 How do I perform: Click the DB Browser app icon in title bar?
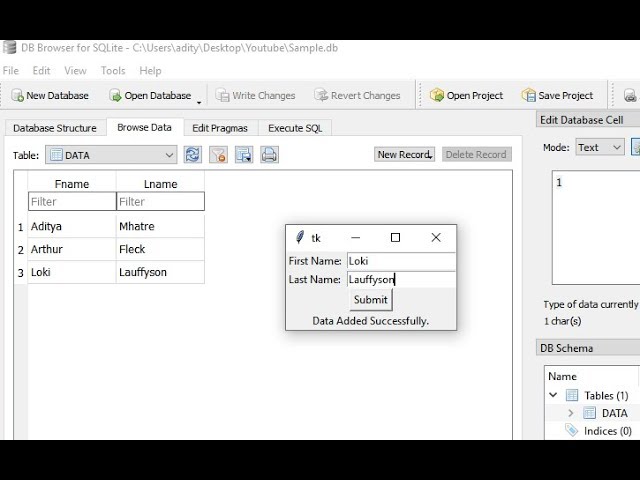[9, 48]
